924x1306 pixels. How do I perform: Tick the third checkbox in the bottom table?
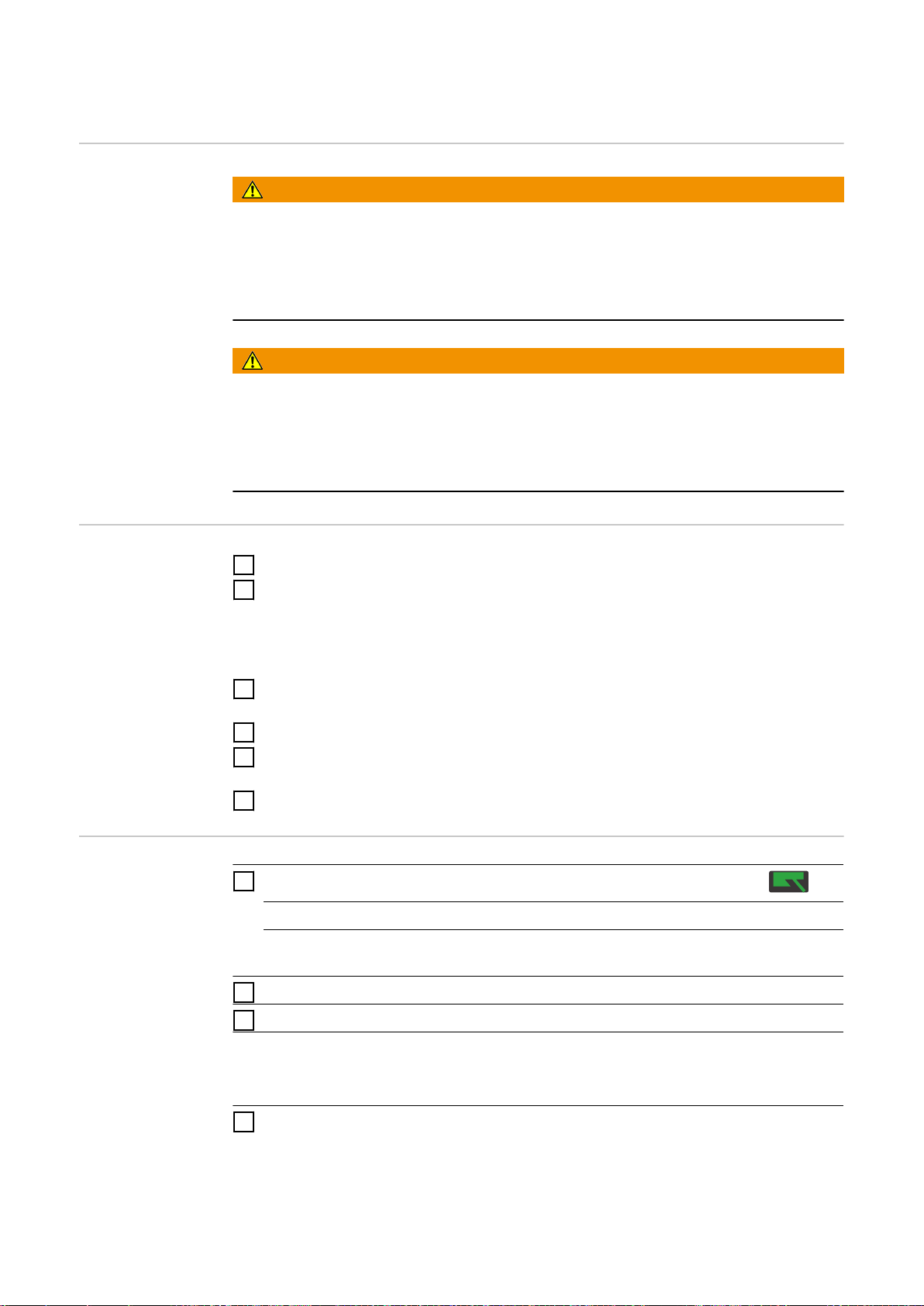tap(243, 1020)
